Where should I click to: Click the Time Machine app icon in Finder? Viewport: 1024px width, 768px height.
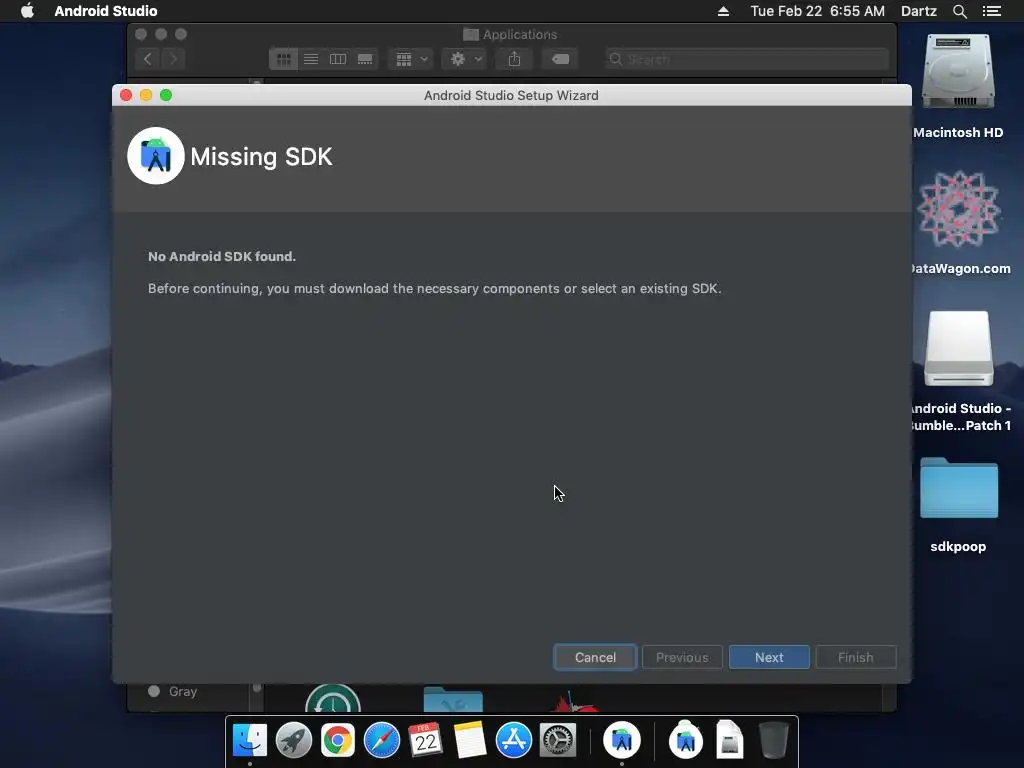tap(332, 698)
